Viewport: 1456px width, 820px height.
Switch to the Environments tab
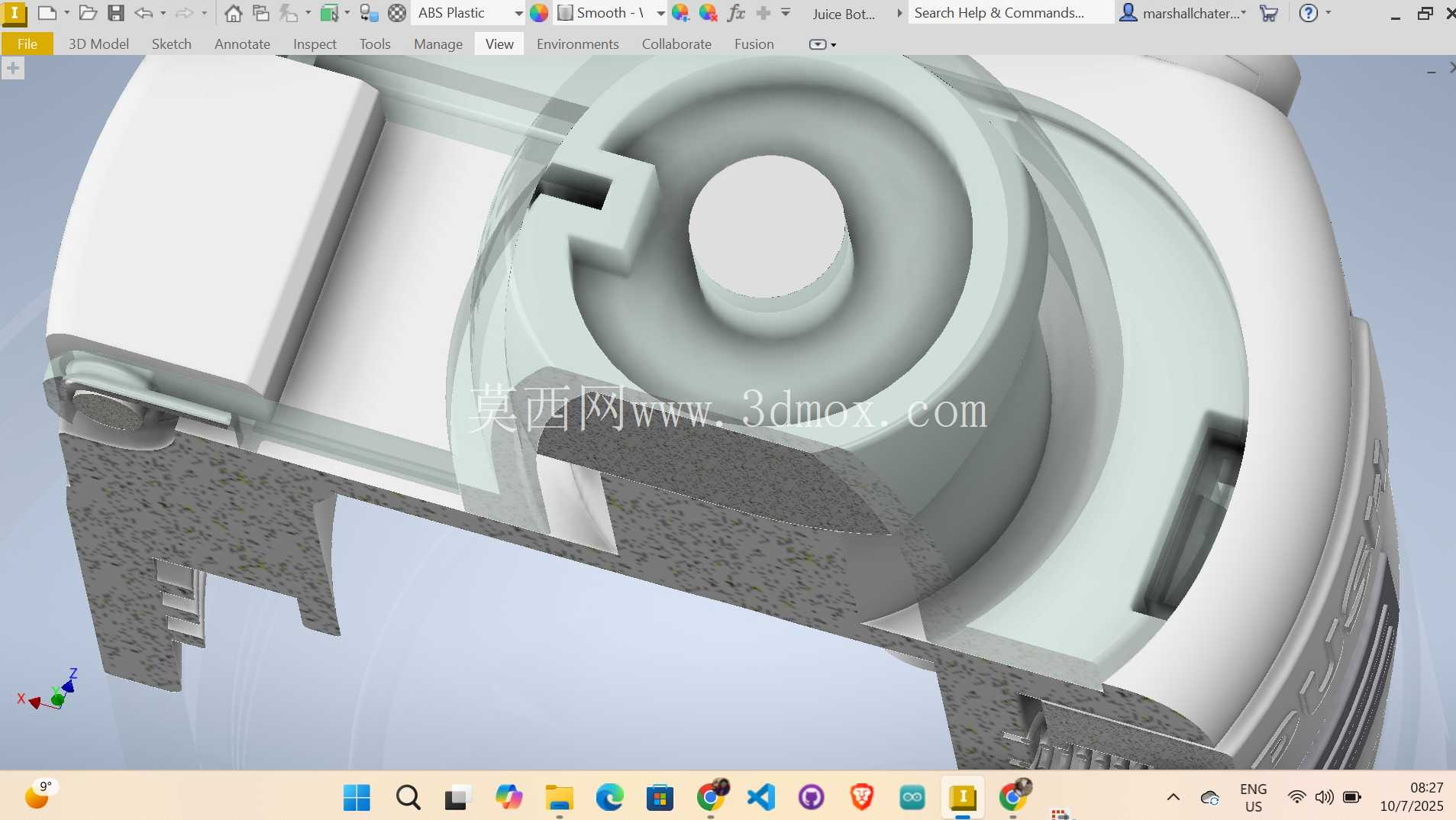pyautogui.click(x=577, y=44)
